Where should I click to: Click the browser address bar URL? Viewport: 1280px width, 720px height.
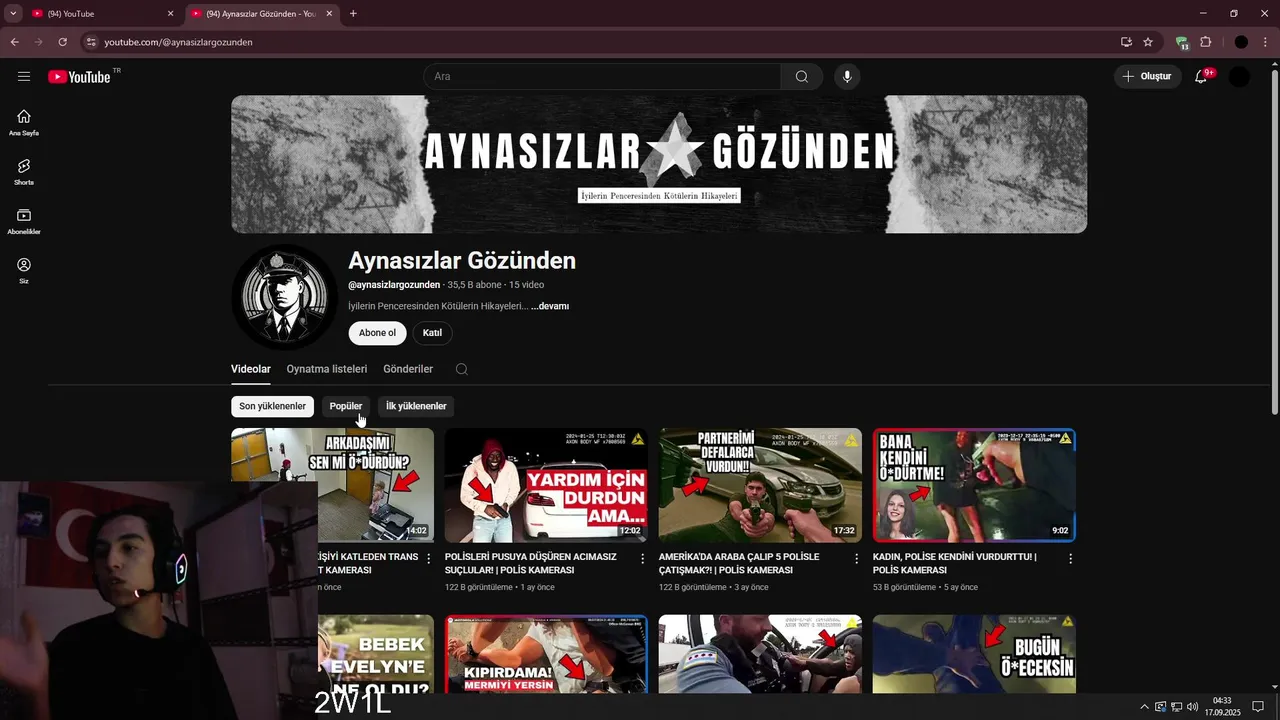(x=178, y=42)
